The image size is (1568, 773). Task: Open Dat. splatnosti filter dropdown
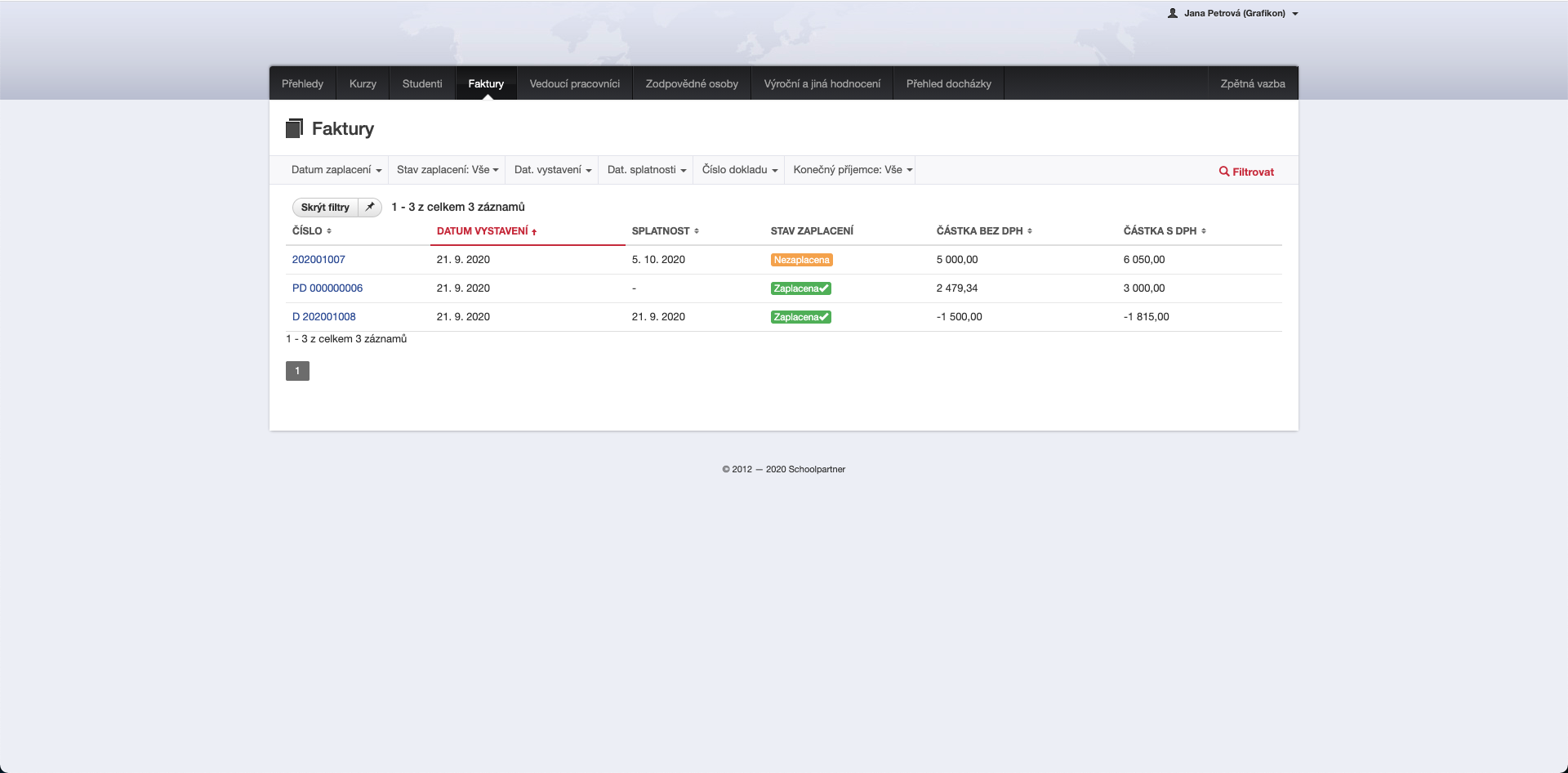click(647, 170)
